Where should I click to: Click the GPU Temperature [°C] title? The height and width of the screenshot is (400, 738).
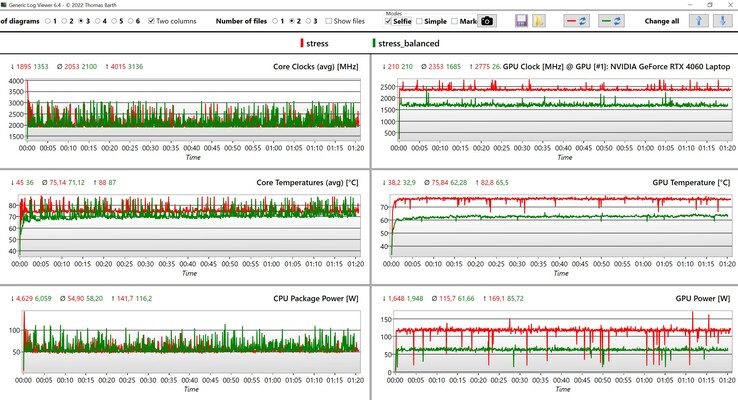click(691, 183)
